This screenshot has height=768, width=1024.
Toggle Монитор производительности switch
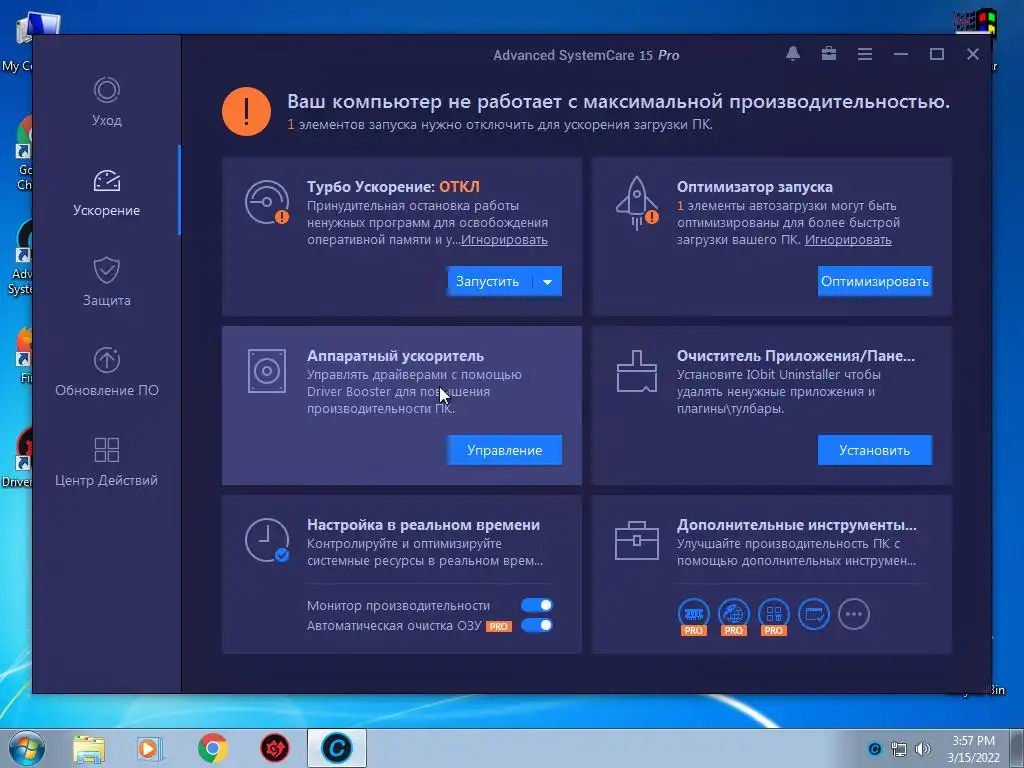coord(537,605)
